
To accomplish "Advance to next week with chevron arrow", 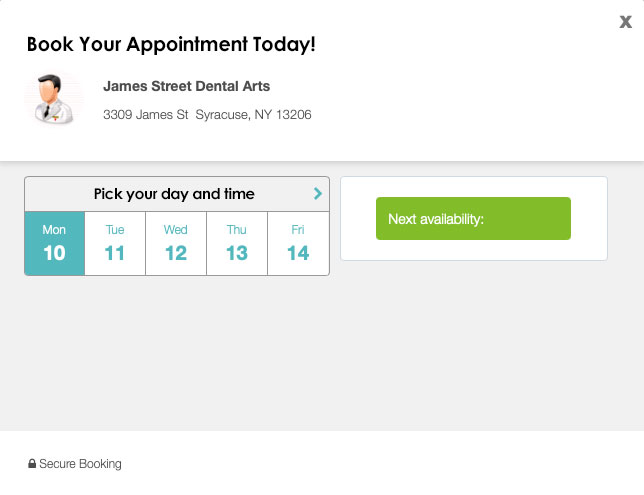I will pos(318,194).
